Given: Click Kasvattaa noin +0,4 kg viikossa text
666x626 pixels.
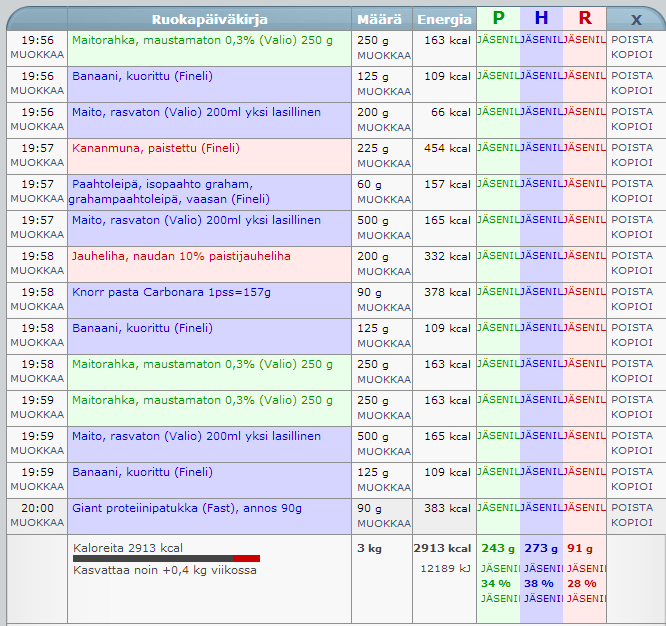Looking at the screenshot, I should (x=165, y=570).
